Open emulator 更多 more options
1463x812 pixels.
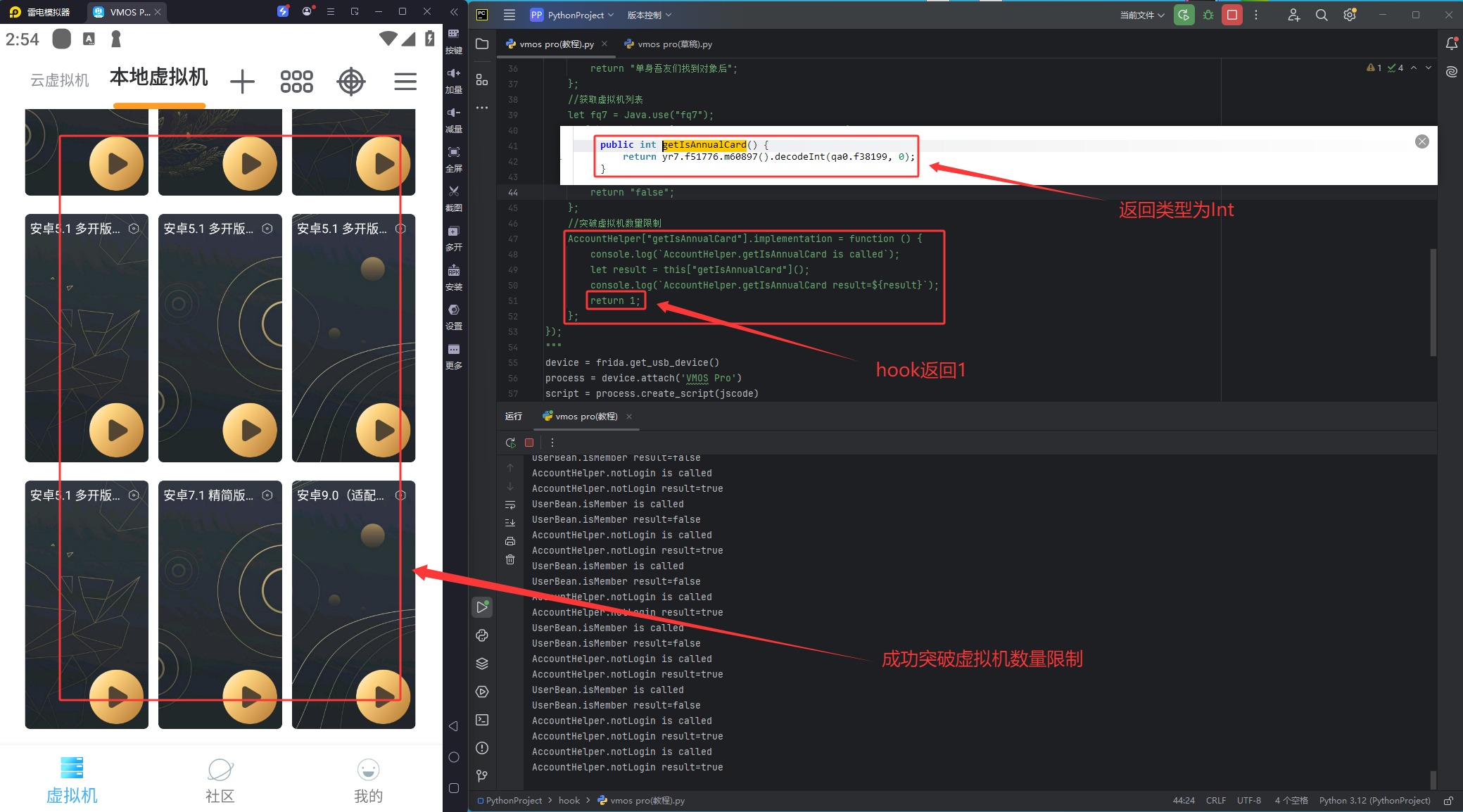pos(454,356)
